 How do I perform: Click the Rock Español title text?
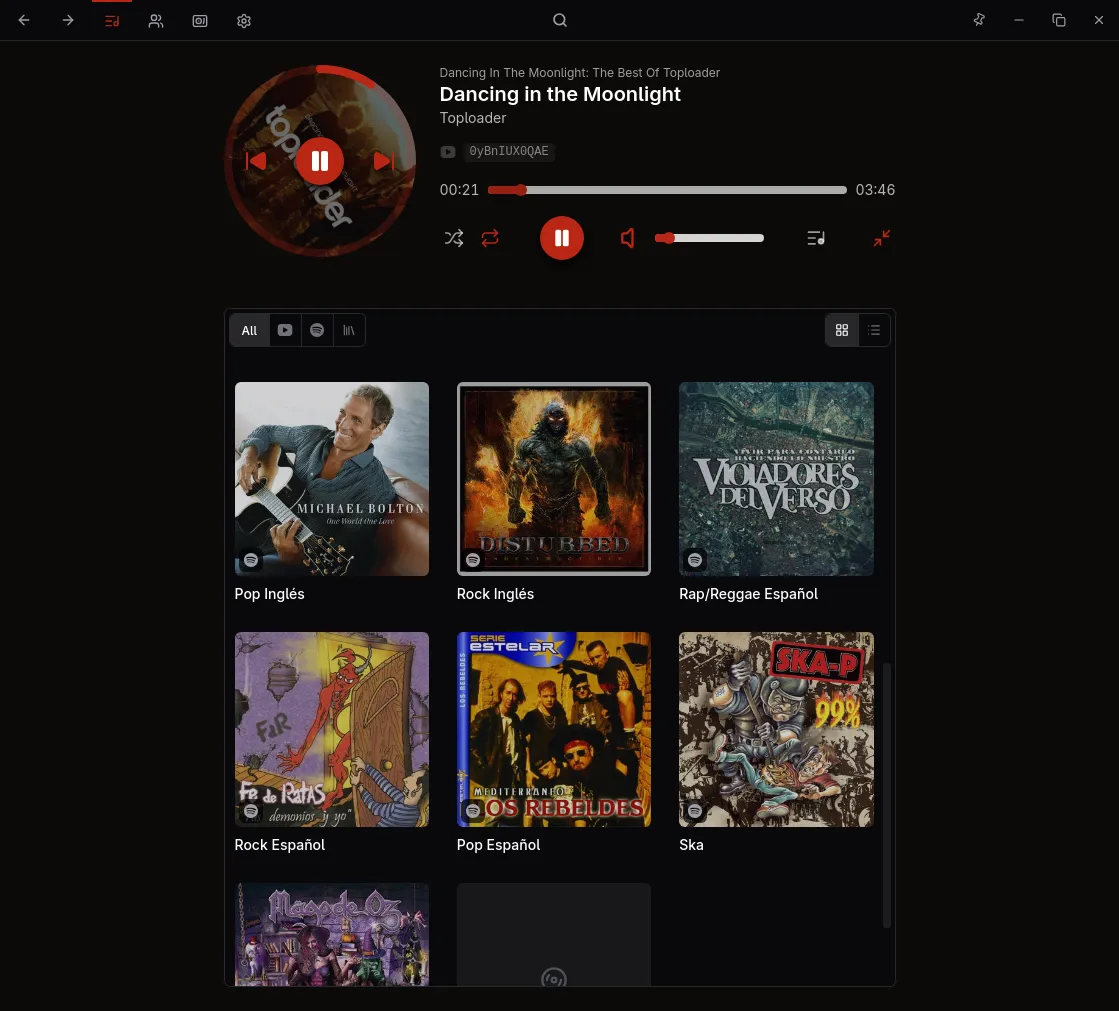280,845
